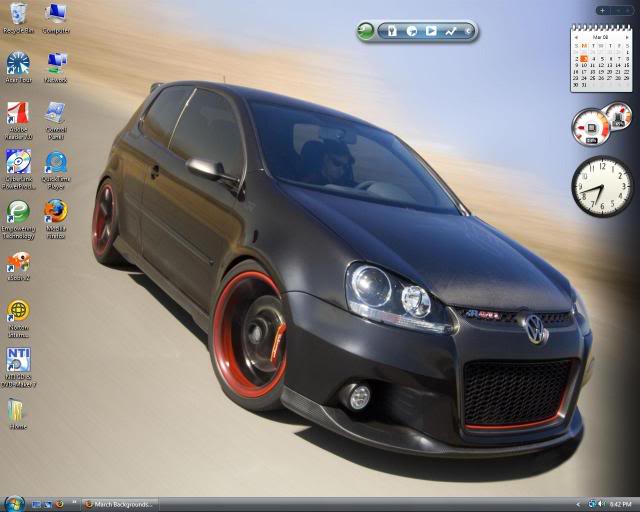Expand the Quick Launch overflow chevron

pyautogui.click(x=74, y=502)
